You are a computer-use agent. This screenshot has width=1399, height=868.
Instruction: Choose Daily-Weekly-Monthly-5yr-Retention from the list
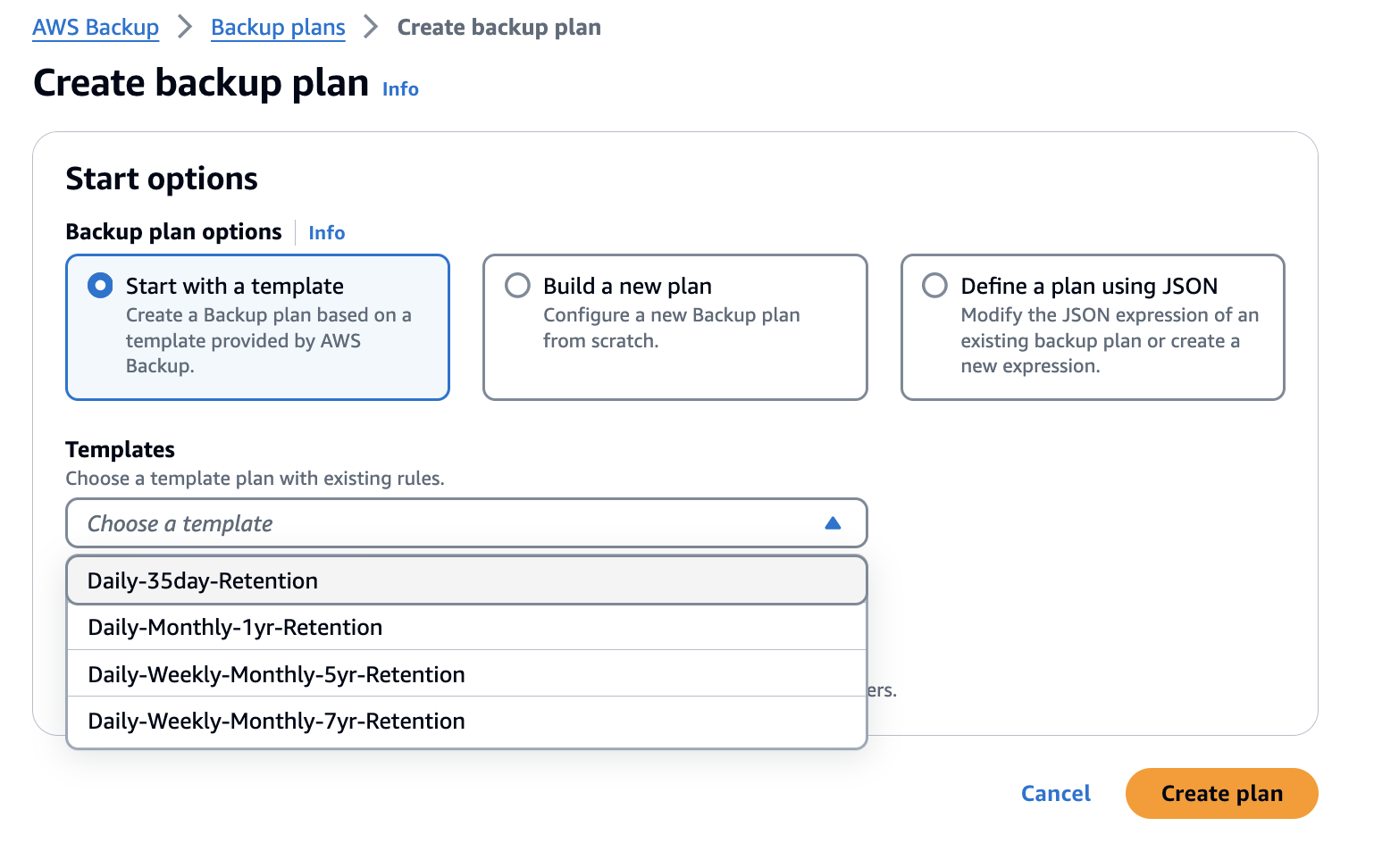[x=275, y=674]
